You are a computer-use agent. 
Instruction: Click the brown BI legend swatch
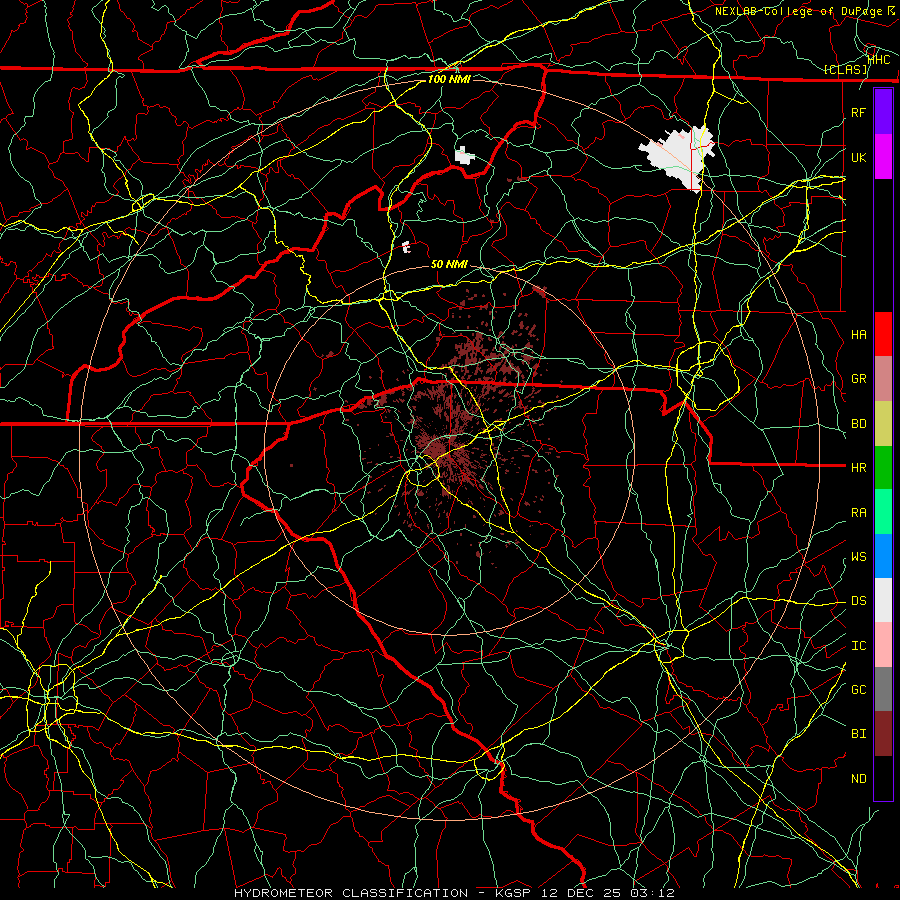(883, 734)
